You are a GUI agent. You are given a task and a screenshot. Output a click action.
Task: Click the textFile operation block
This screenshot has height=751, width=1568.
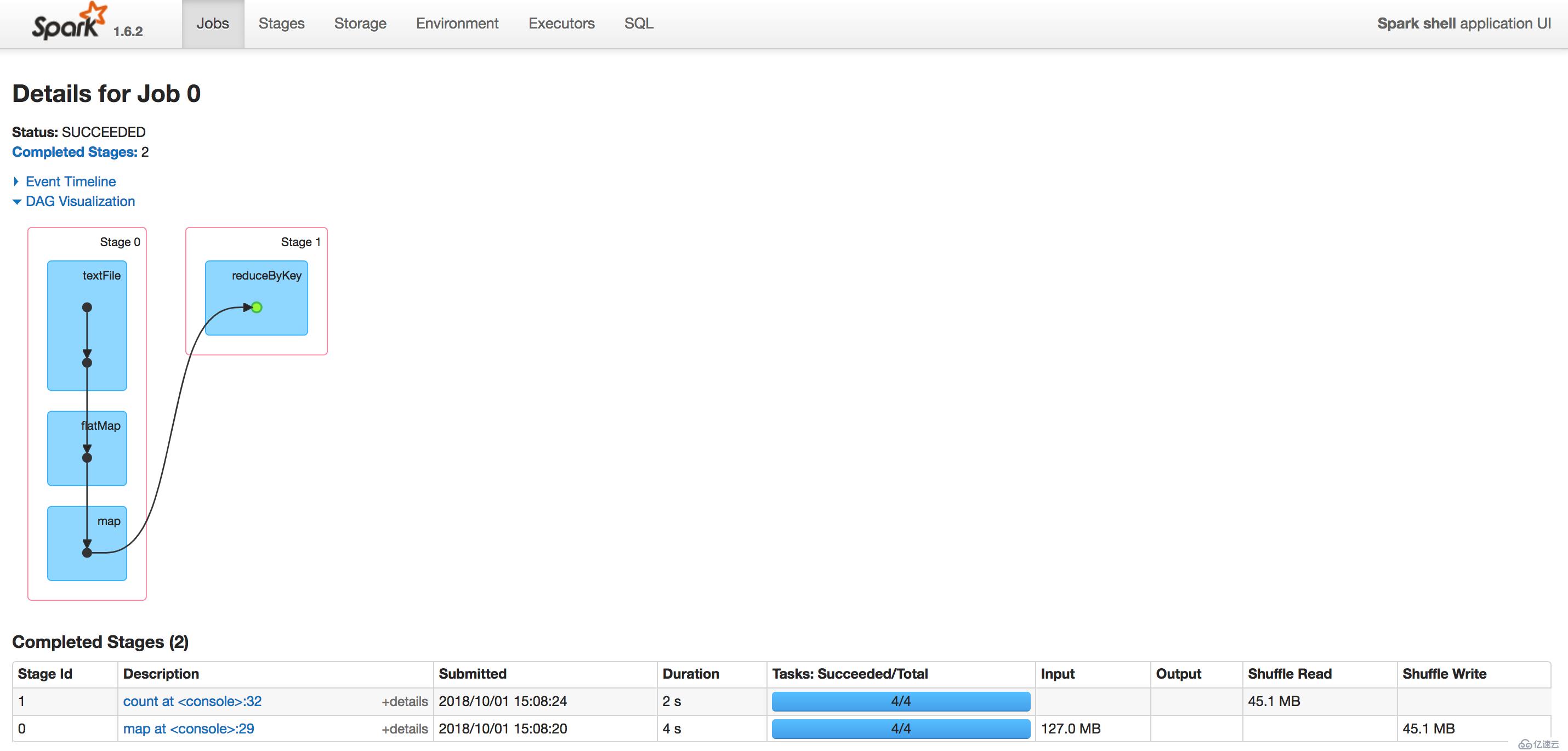[x=87, y=326]
